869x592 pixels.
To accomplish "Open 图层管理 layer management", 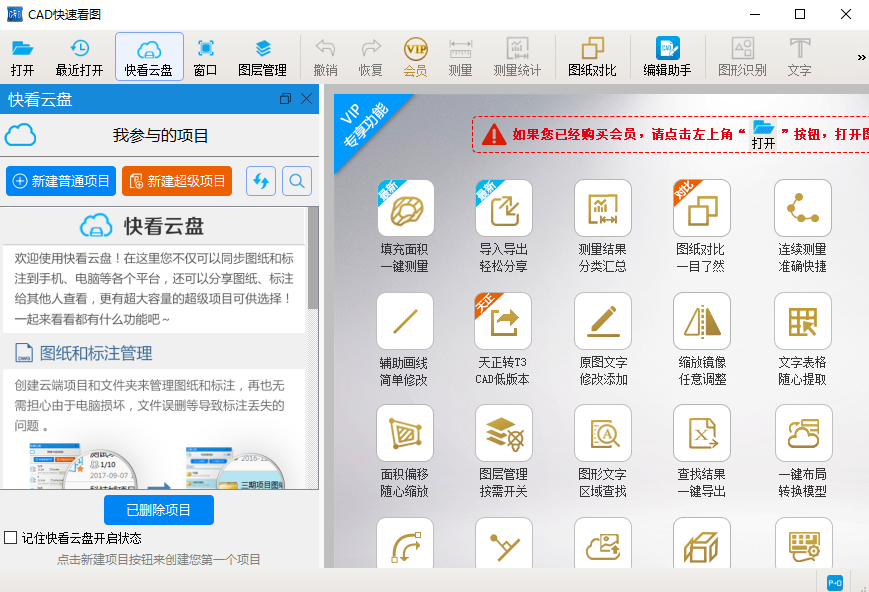I will [x=262, y=57].
